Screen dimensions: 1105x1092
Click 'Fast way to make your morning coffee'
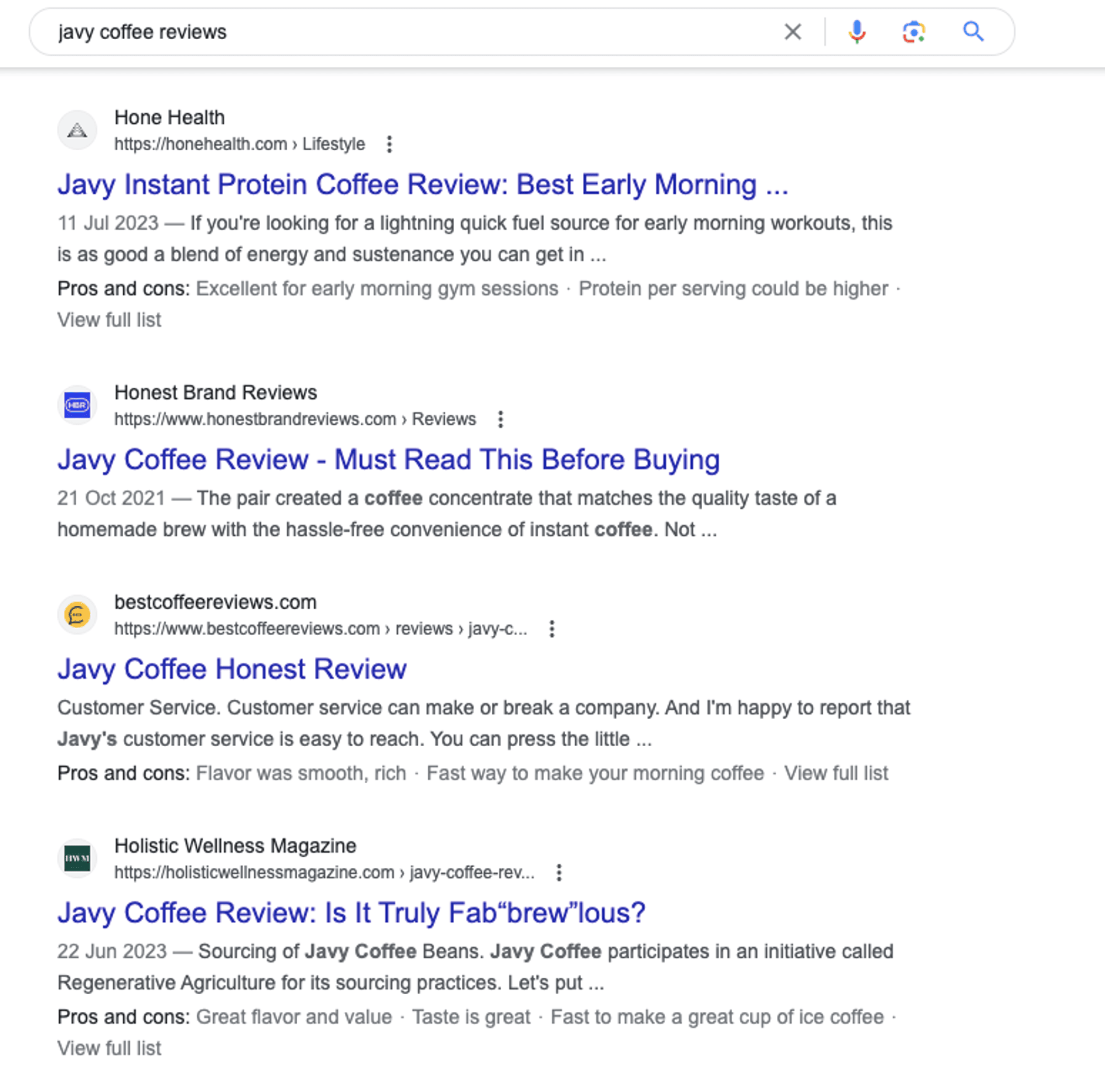pos(596,773)
